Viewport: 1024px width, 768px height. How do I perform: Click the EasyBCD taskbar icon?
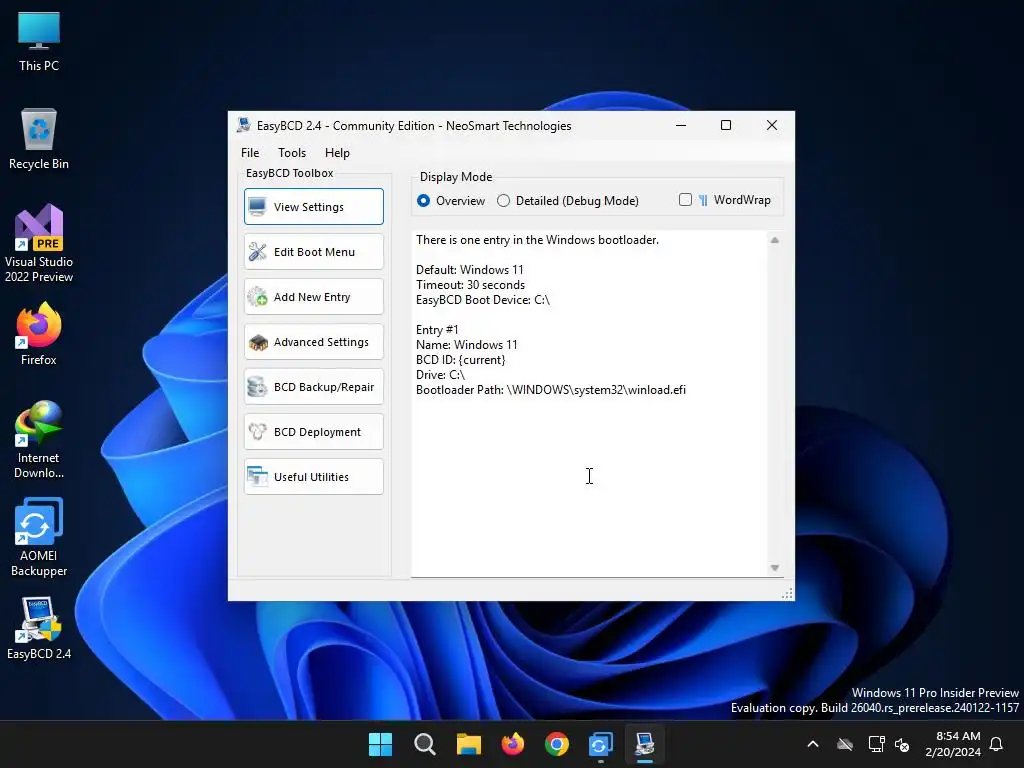pos(645,744)
